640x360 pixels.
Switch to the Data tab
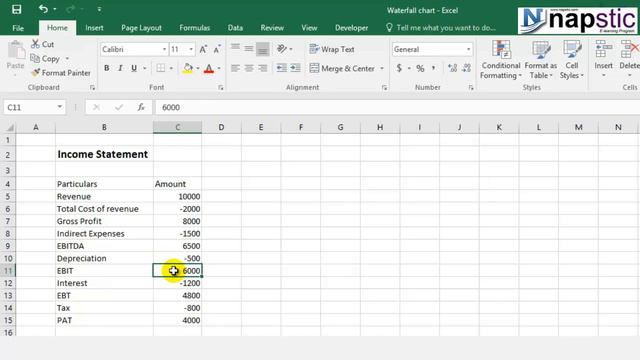(x=235, y=28)
